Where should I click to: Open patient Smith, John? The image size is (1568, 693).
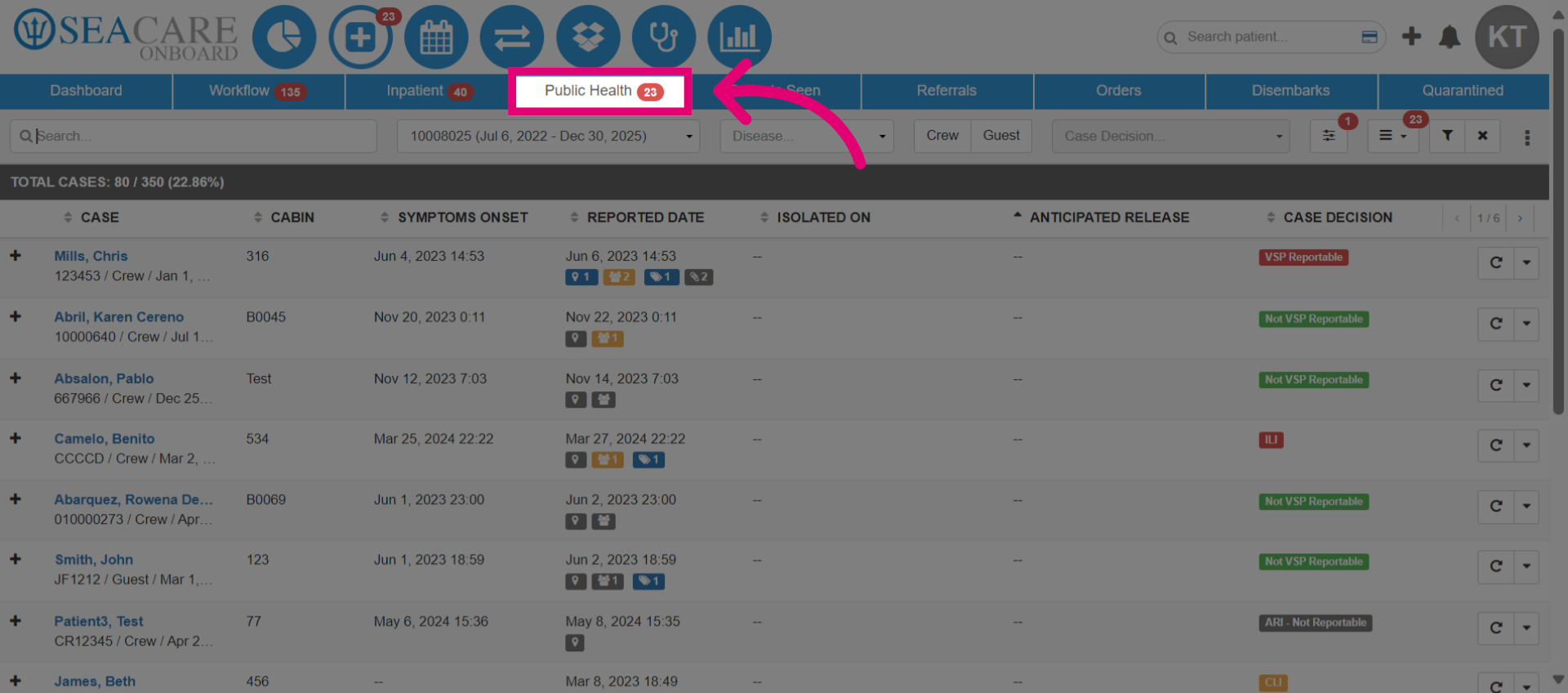coord(94,560)
